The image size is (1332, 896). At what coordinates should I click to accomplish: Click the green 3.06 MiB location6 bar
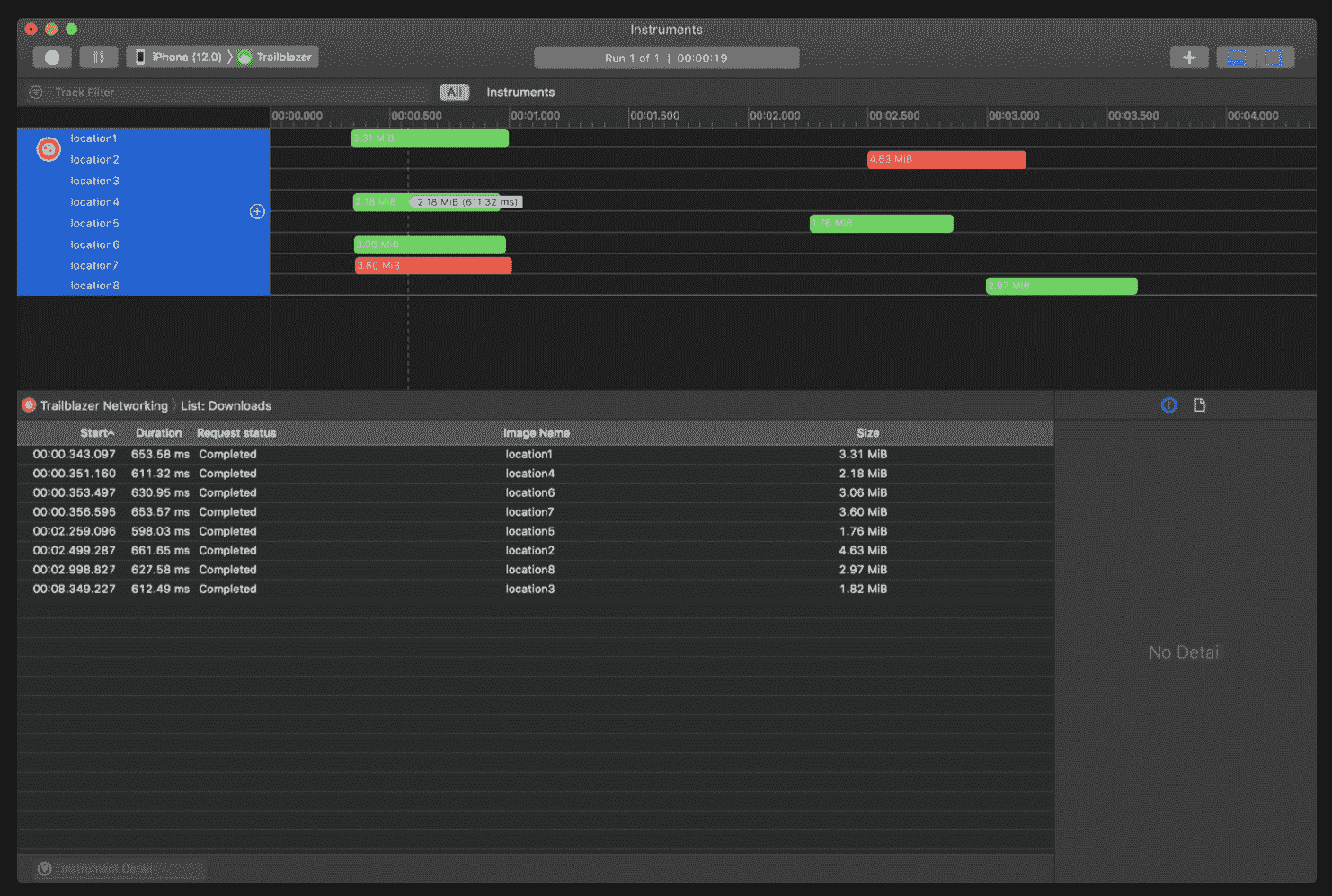430,244
